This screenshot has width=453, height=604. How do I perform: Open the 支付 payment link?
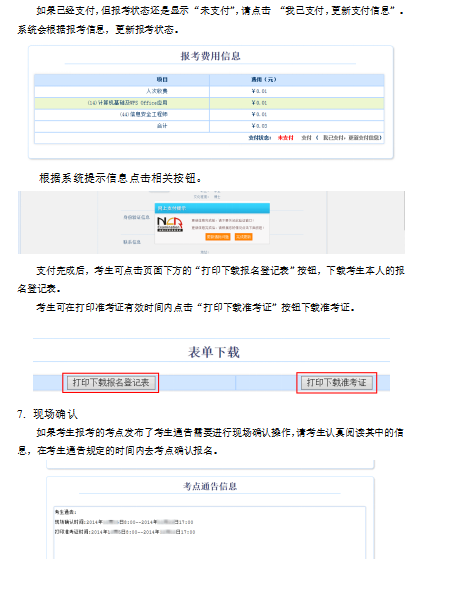pos(306,138)
